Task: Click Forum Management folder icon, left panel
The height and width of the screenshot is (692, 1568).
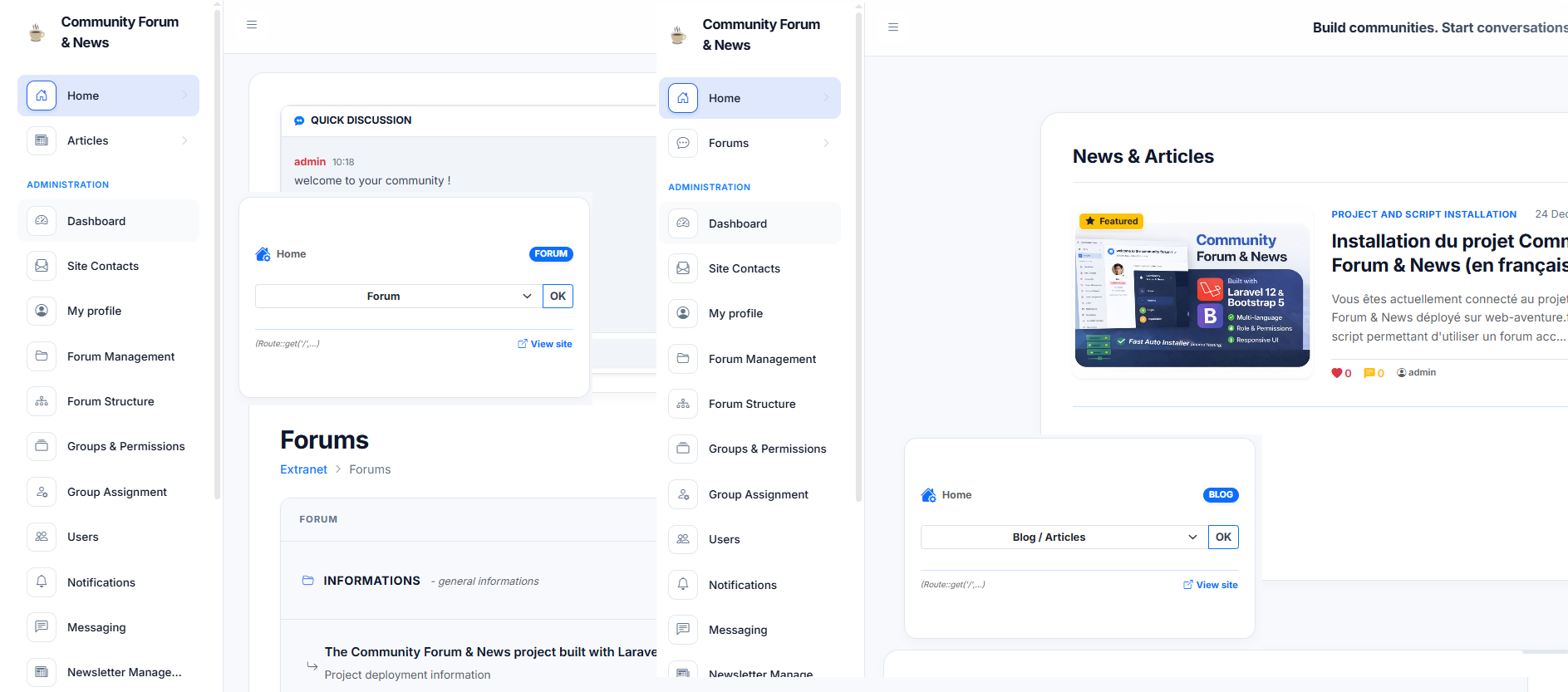Action: pos(42,356)
